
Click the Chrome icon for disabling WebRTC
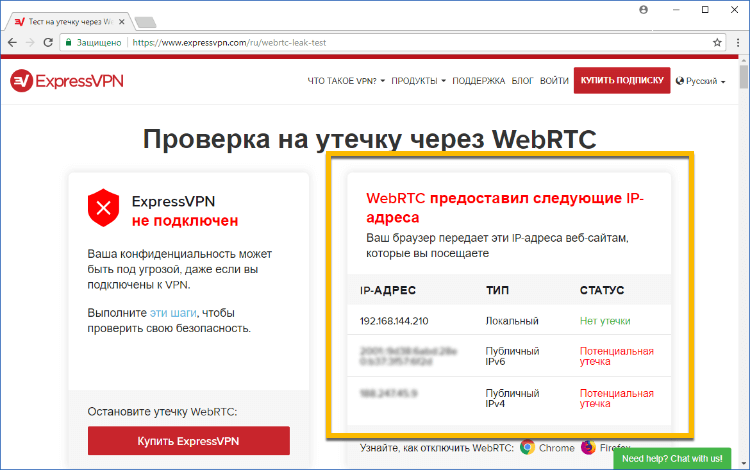pyautogui.click(x=527, y=448)
